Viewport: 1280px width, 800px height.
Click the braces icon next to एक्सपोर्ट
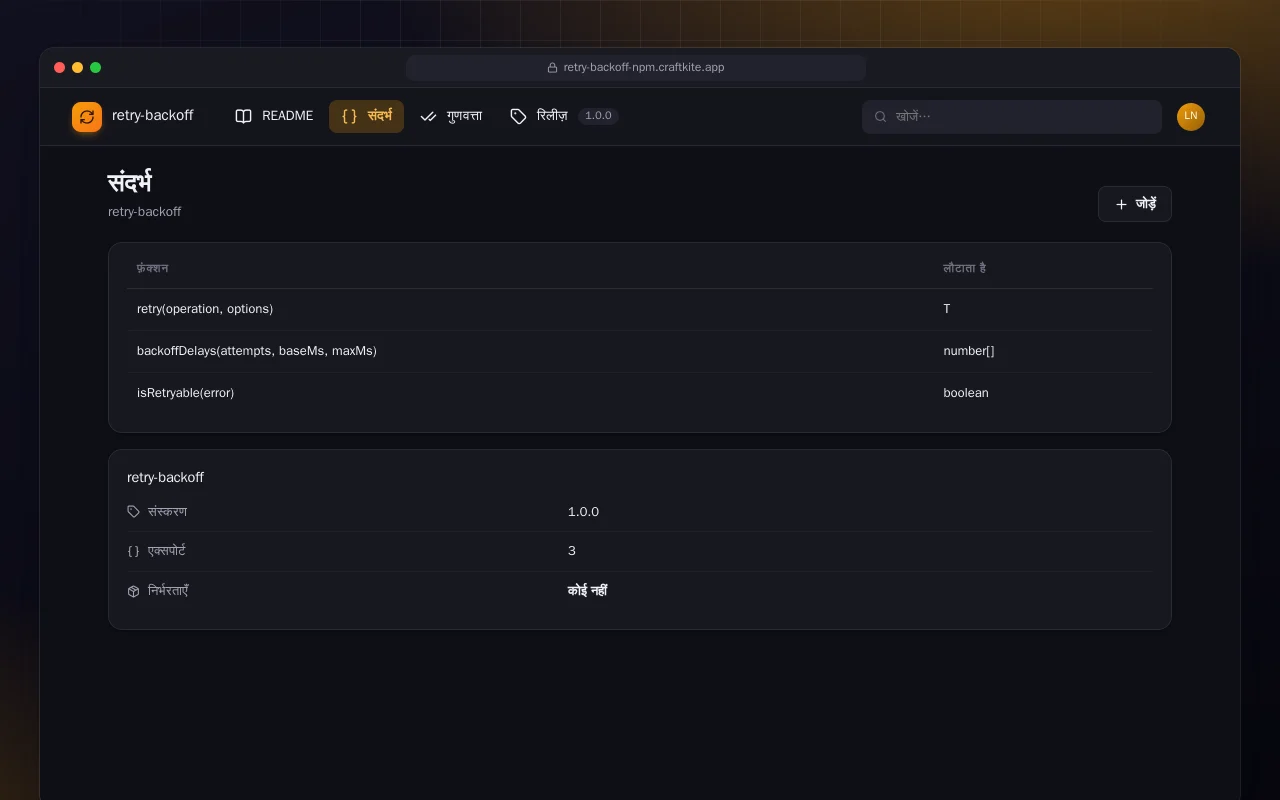click(133, 551)
